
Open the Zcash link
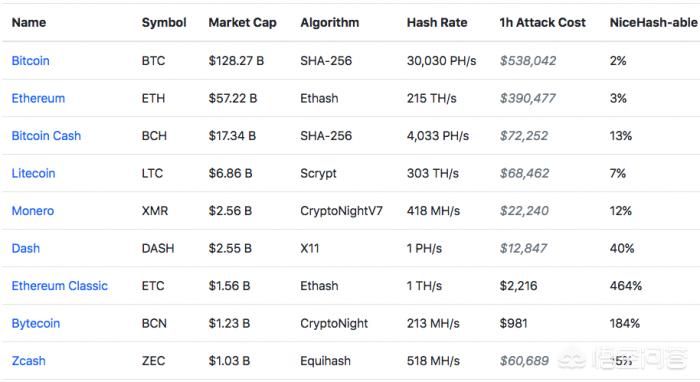pyautogui.click(x=29, y=361)
